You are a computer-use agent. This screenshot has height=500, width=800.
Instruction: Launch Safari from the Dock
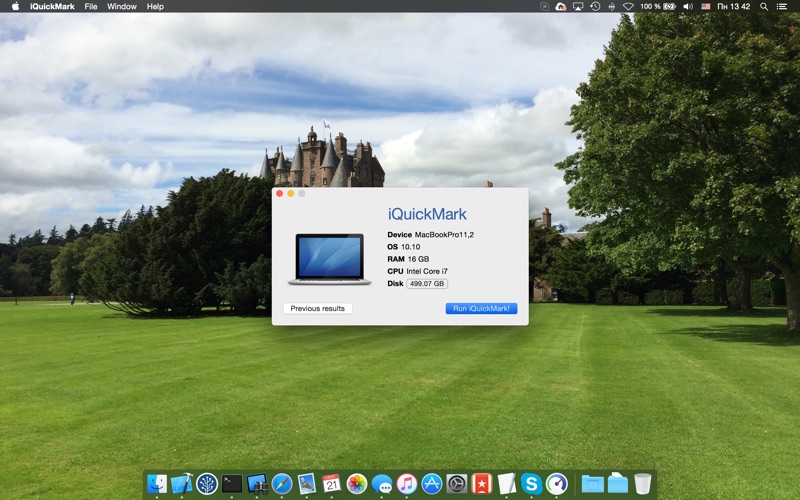pyautogui.click(x=282, y=483)
